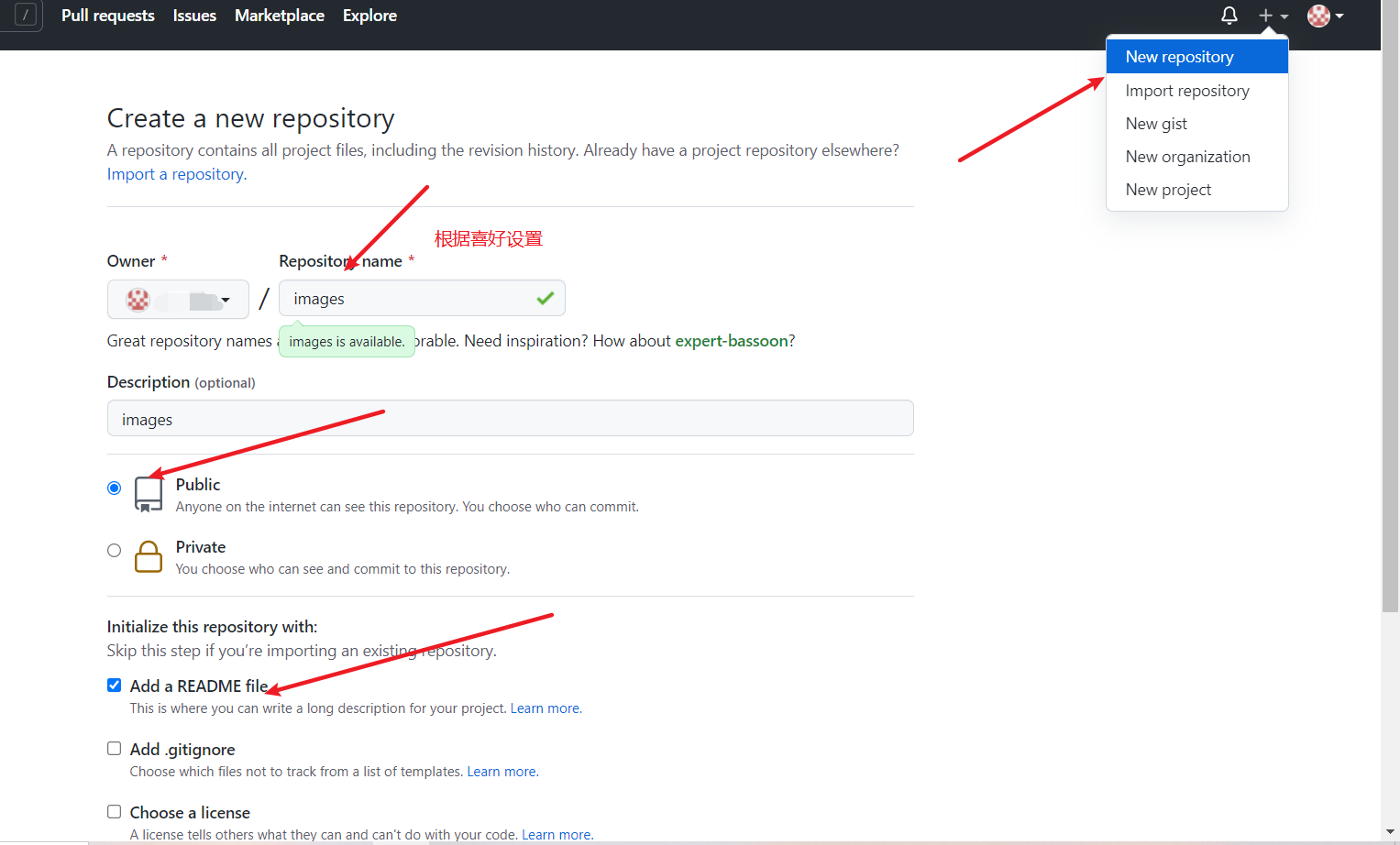Use suggested name expert-bassoon

[732, 341]
